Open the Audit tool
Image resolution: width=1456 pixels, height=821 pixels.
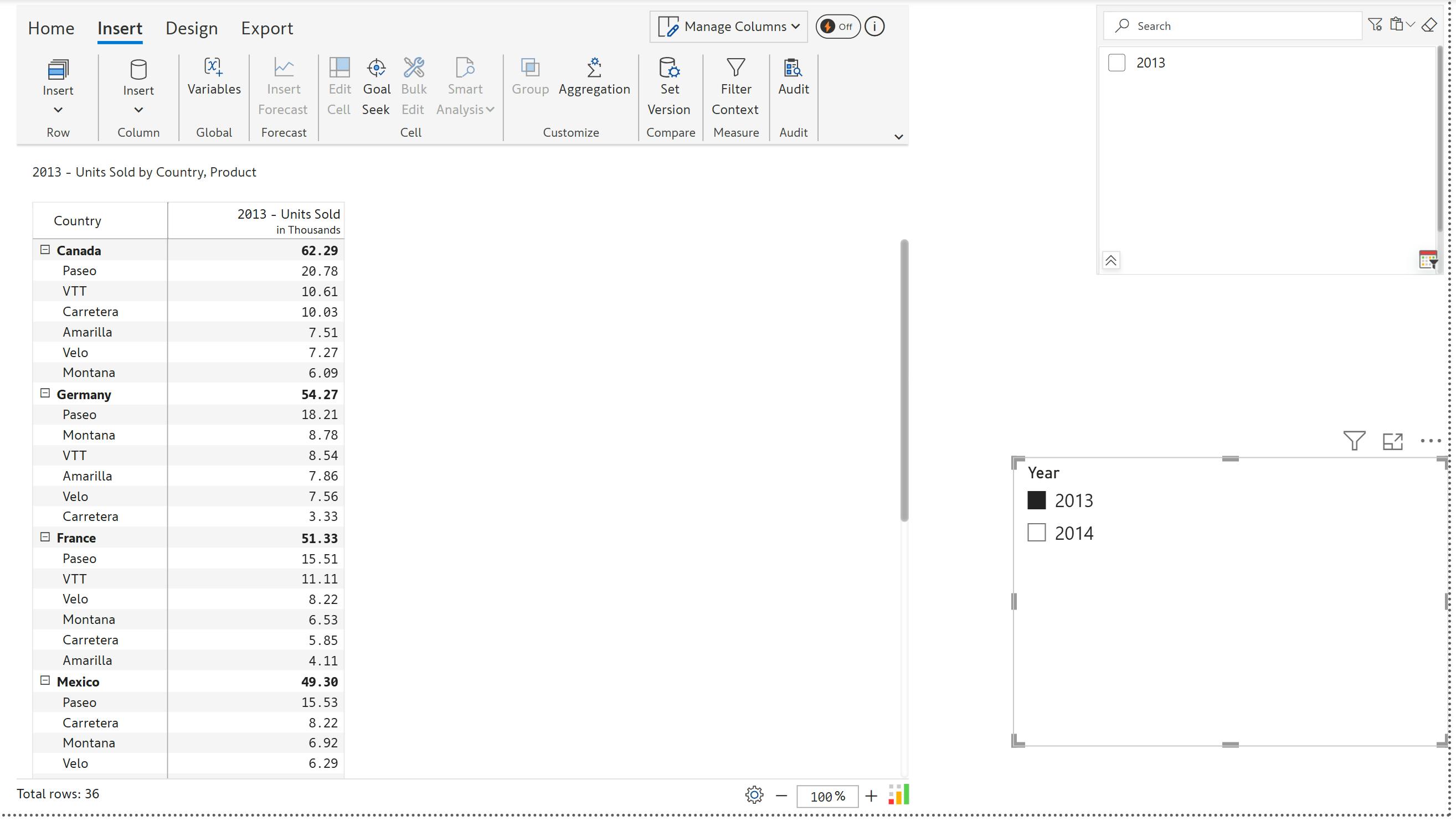[x=793, y=68]
